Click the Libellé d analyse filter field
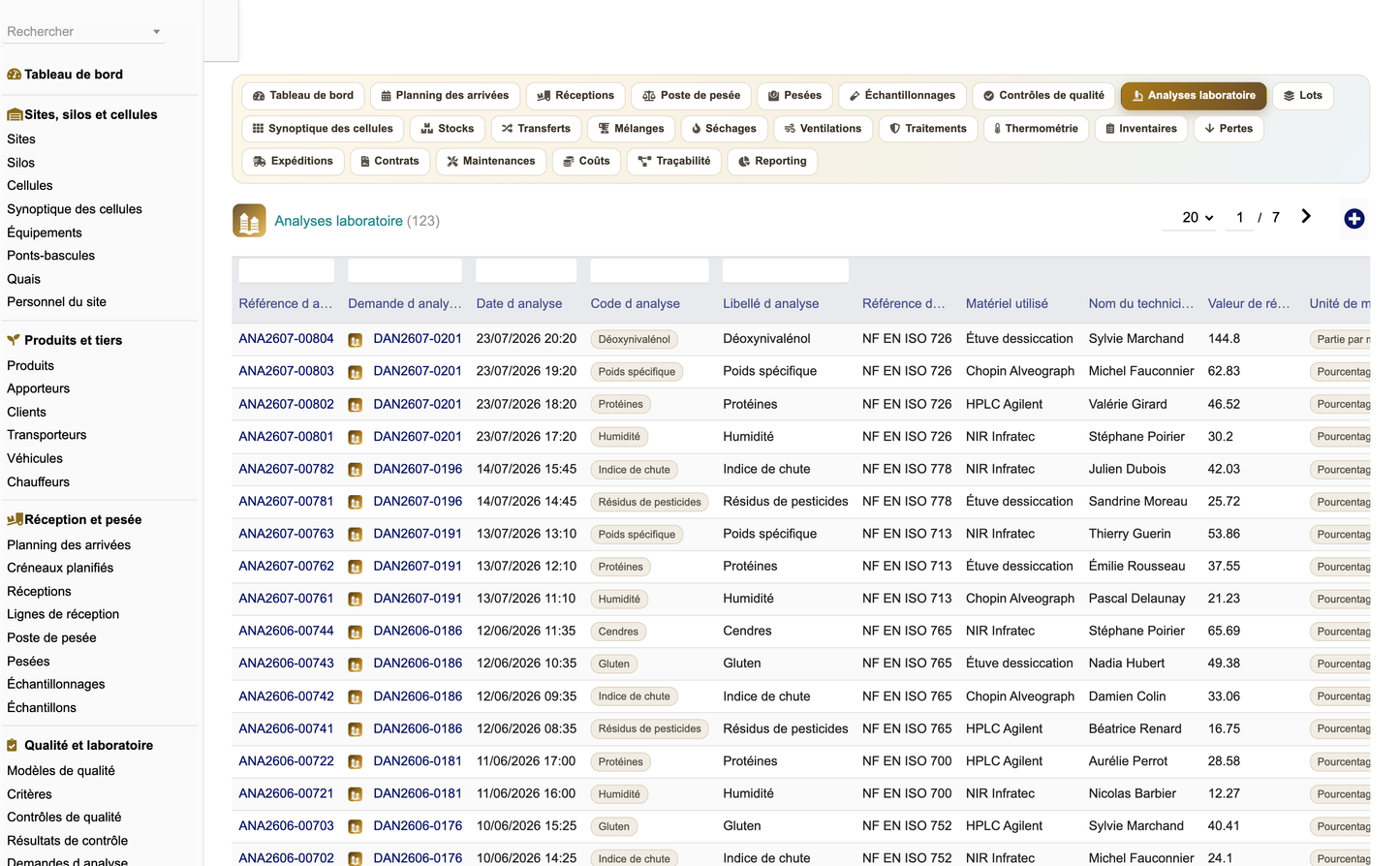 point(786,270)
